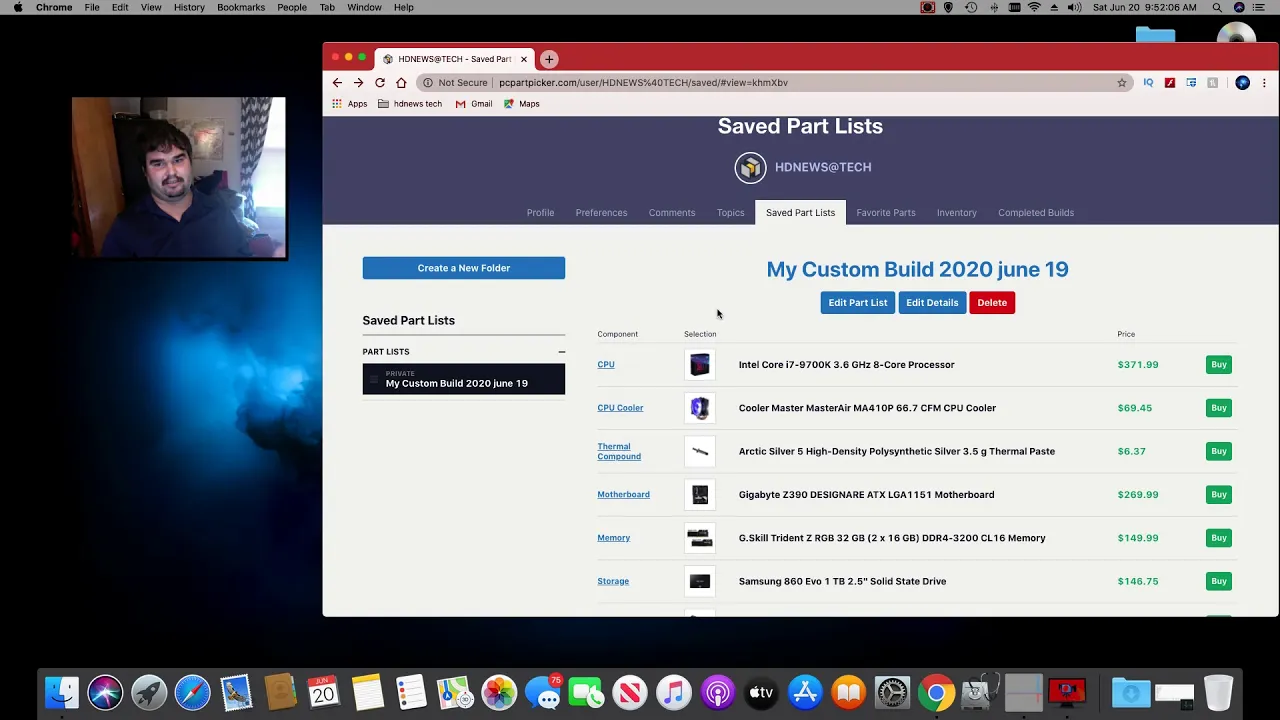This screenshot has width=1280, height=720.
Task: Open the Storage component link
Action: tap(613, 581)
